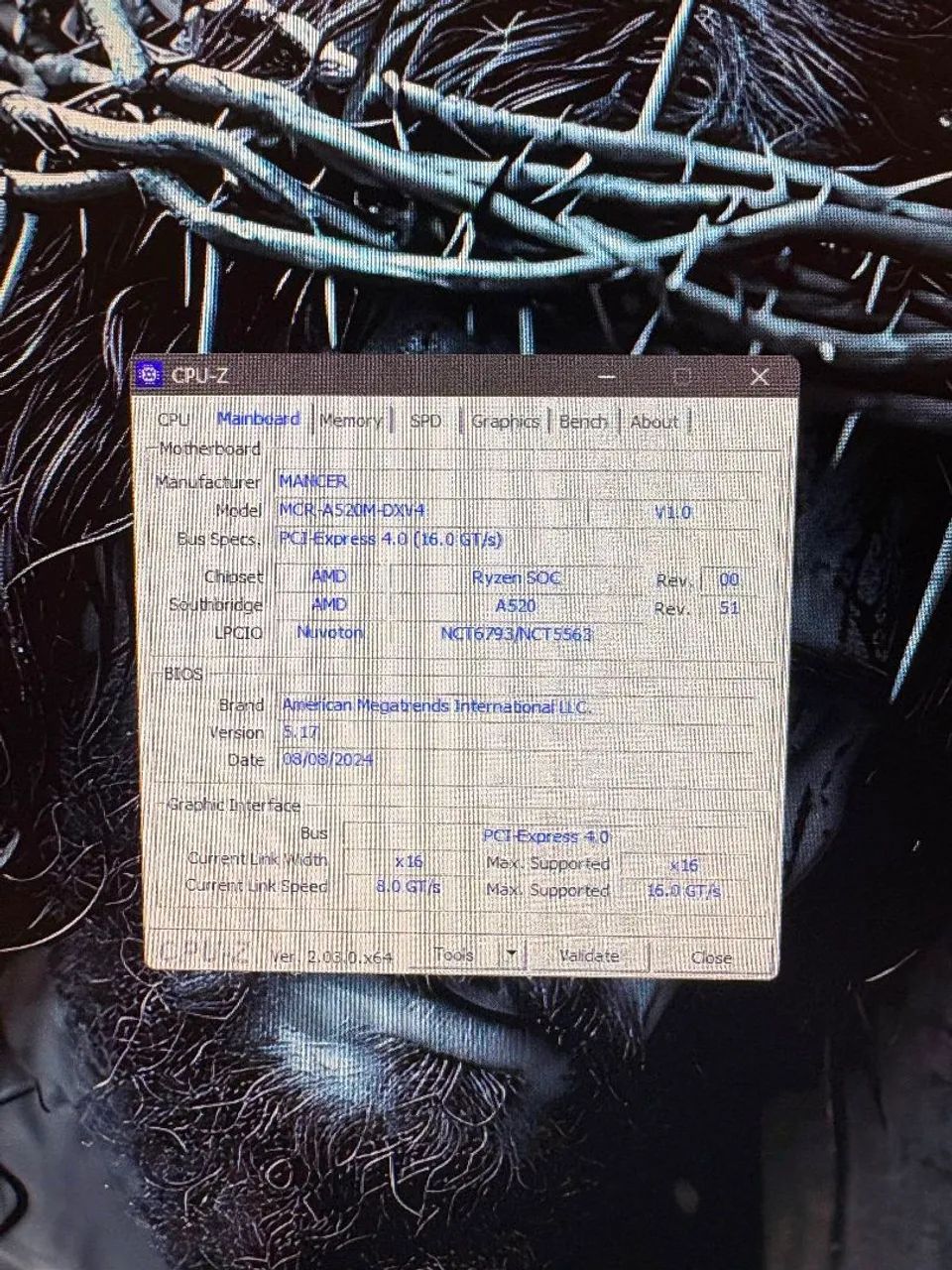Open the About tab
The height and width of the screenshot is (1270, 952).
click(654, 421)
